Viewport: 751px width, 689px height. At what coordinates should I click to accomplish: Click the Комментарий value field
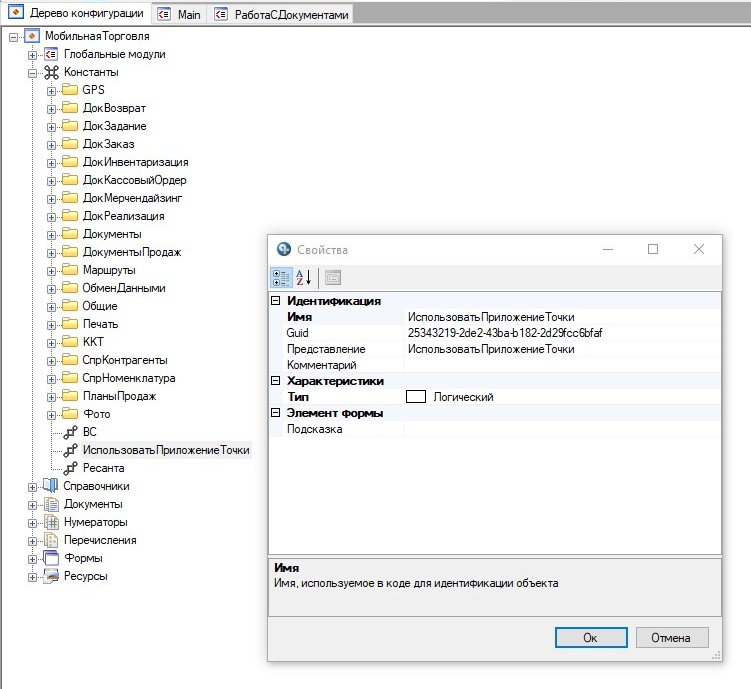tap(560, 365)
